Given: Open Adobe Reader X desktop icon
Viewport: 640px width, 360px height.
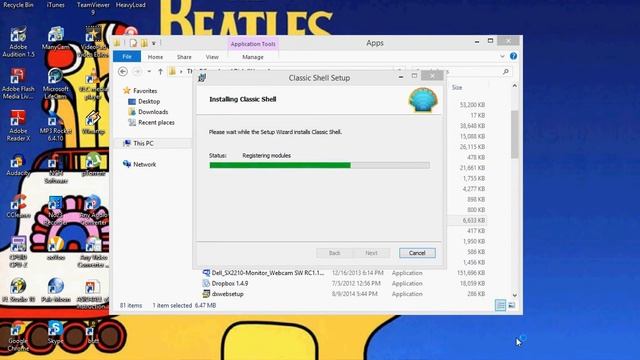Looking at the screenshot, I should (18, 126).
